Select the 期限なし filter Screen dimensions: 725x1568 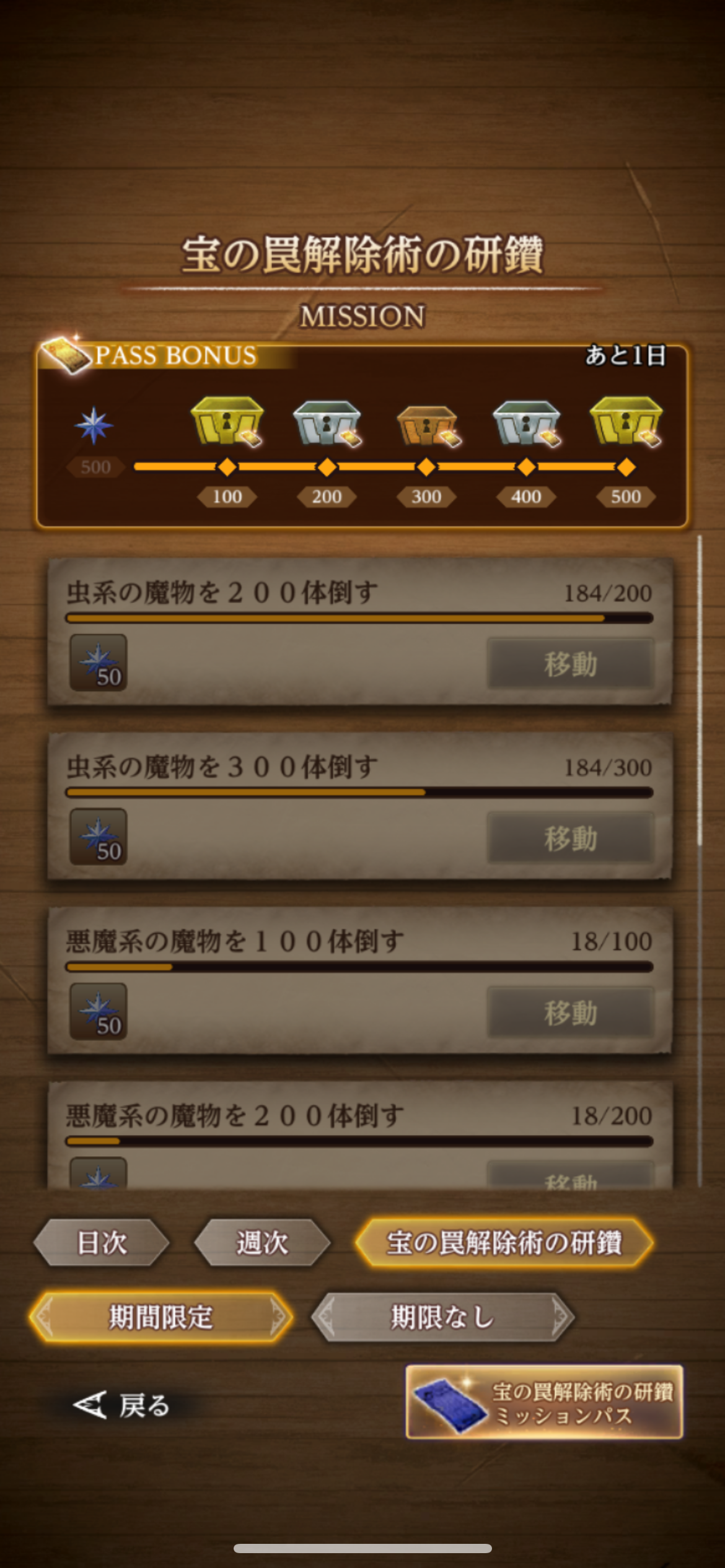point(442,1317)
